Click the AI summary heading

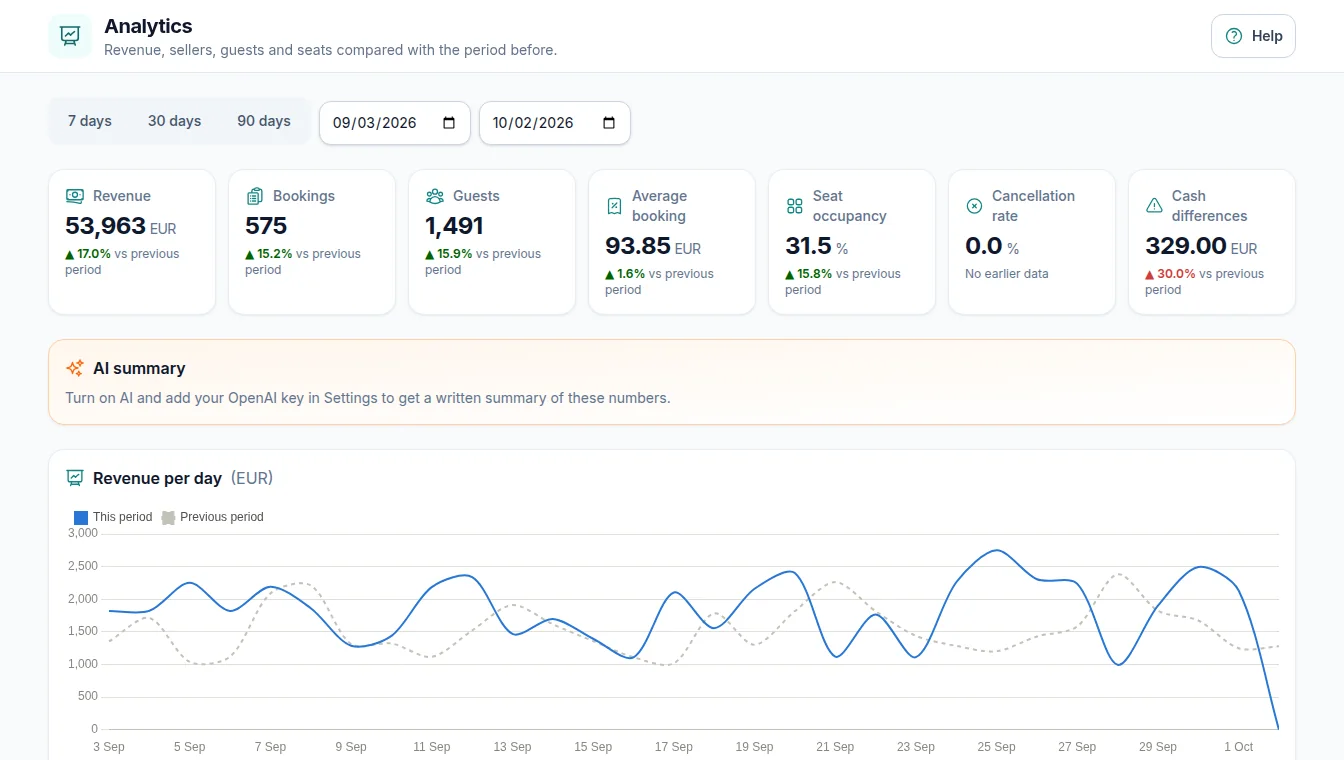pyautogui.click(x=139, y=368)
